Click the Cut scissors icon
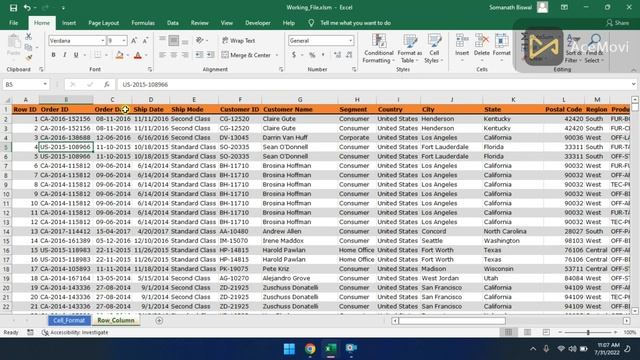This screenshot has width=640, height=360. (x=28, y=36)
